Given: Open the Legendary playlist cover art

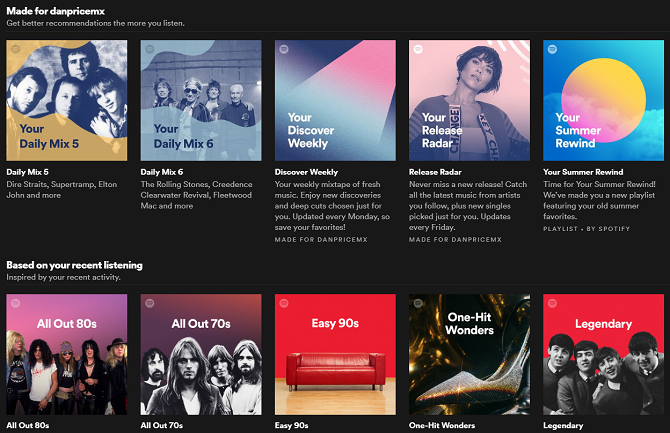Looking at the screenshot, I should [603, 354].
